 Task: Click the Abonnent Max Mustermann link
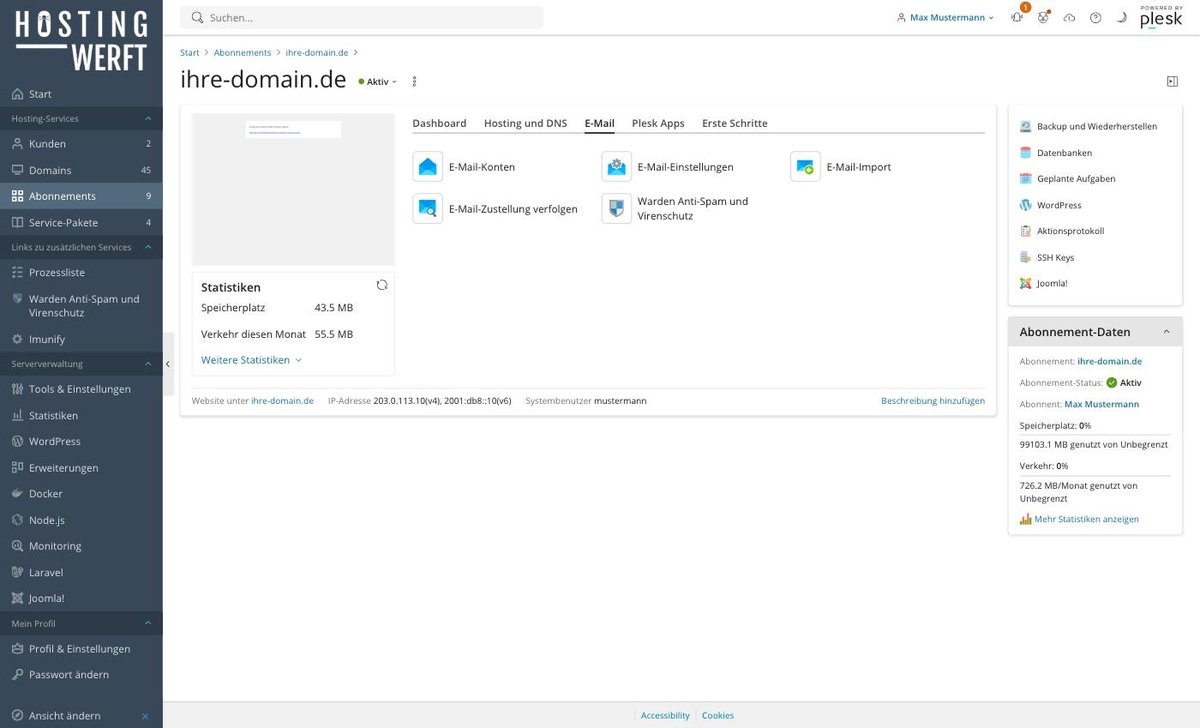coord(1101,404)
